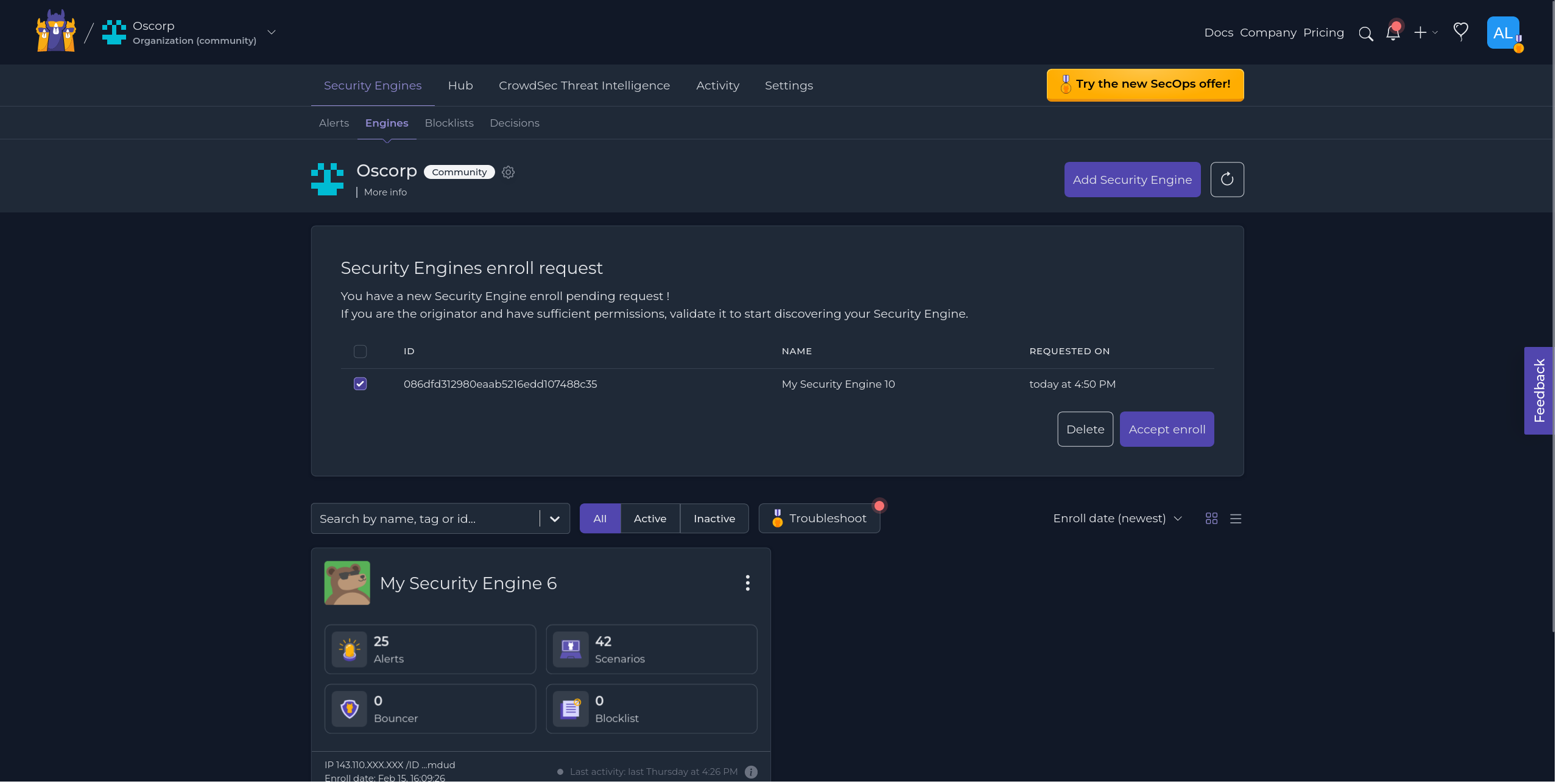Refresh the engines list with the refresh icon
This screenshot has height=784, width=1559.
tap(1227, 179)
